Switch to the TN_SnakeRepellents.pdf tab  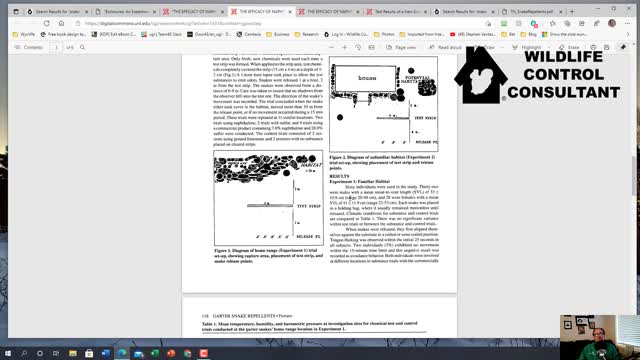tap(532, 11)
